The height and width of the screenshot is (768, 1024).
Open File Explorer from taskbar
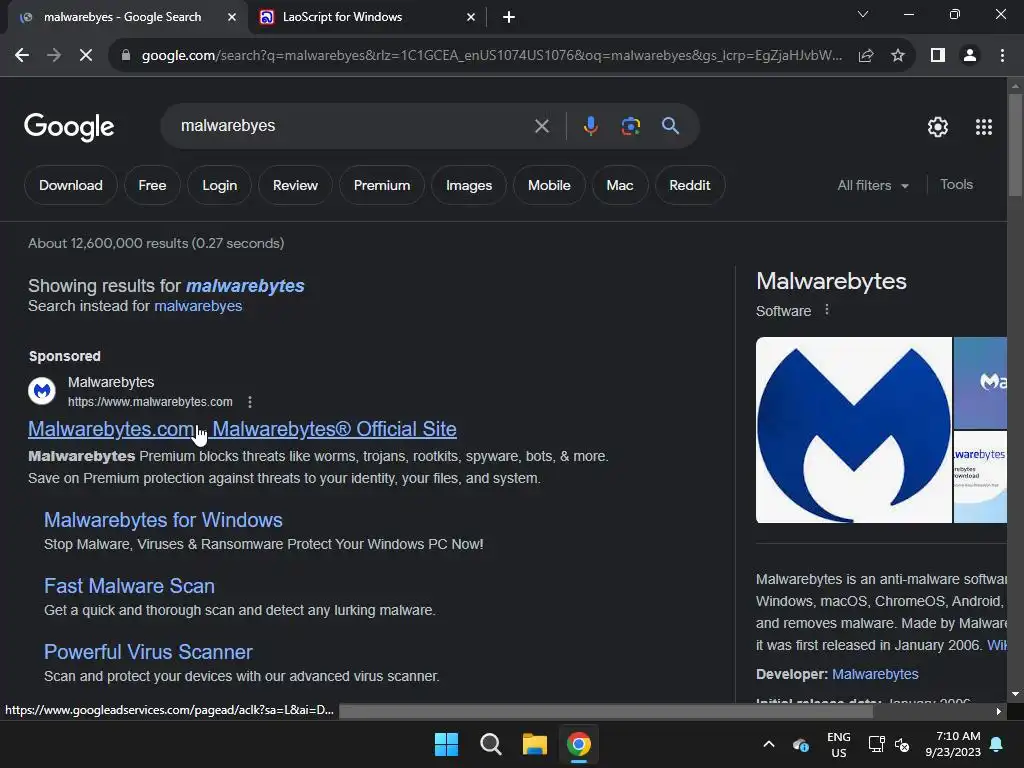[x=534, y=744]
